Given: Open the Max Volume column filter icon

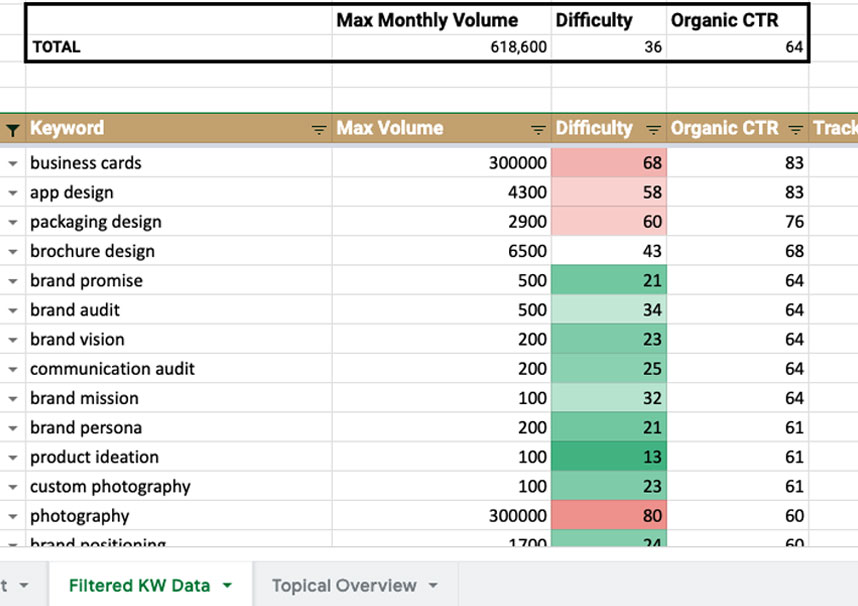Looking at the screenshot, I should (538, 129).
